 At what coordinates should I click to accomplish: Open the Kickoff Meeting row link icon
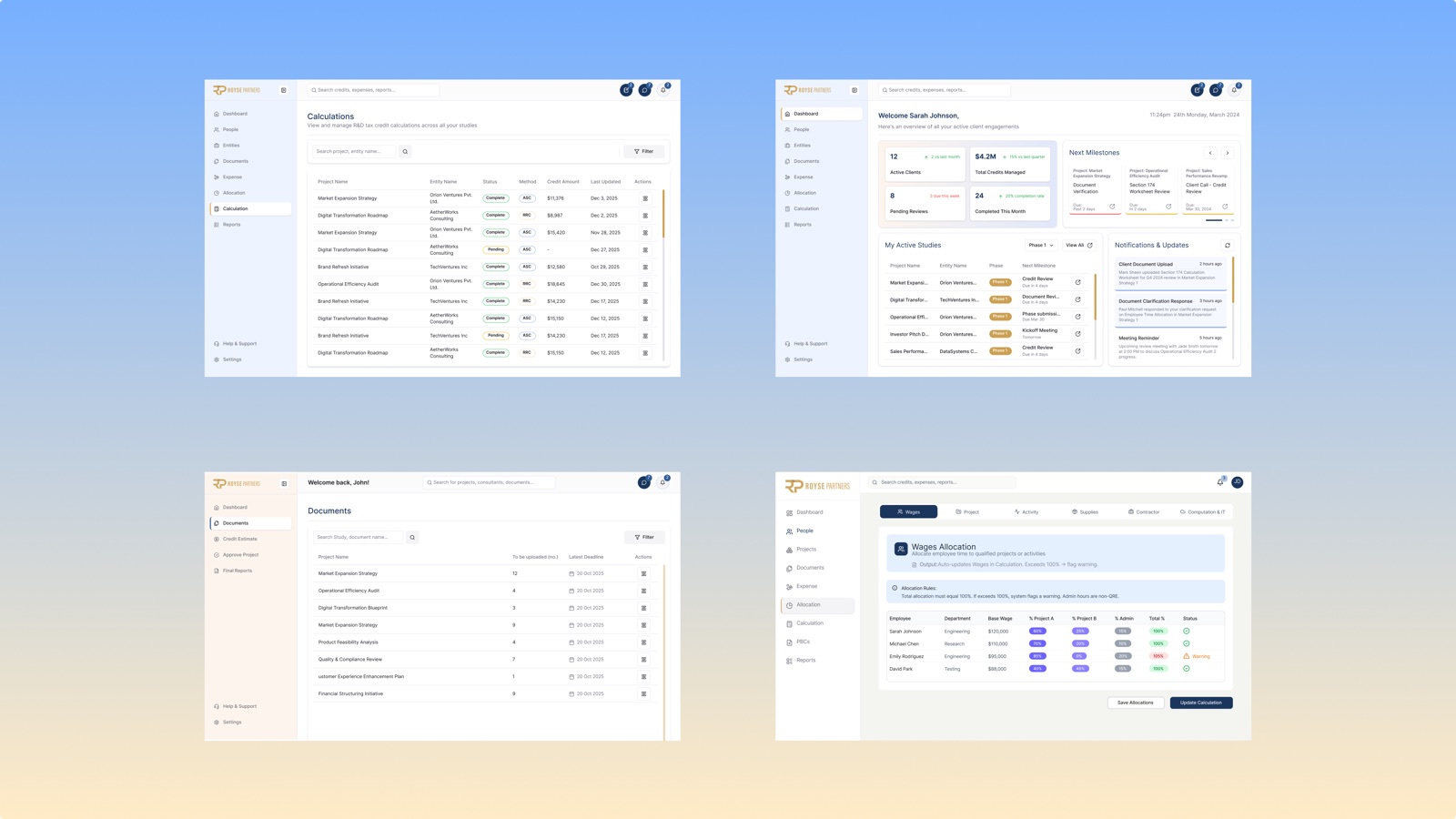click(x=1077, y=333)
